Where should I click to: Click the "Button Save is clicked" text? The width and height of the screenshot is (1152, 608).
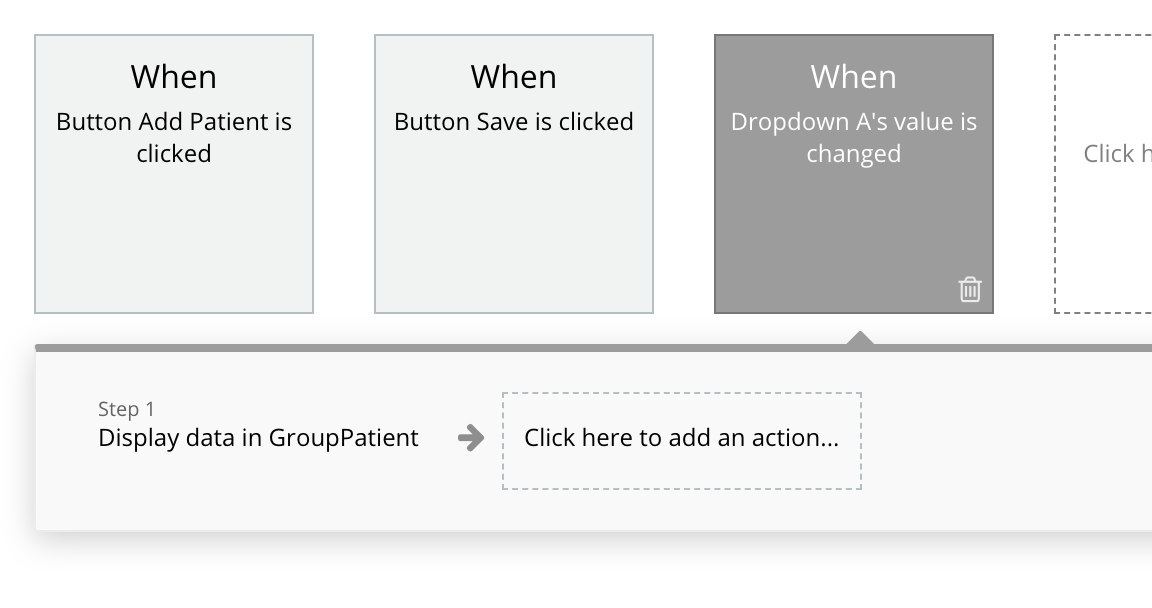tap(514, 122)
